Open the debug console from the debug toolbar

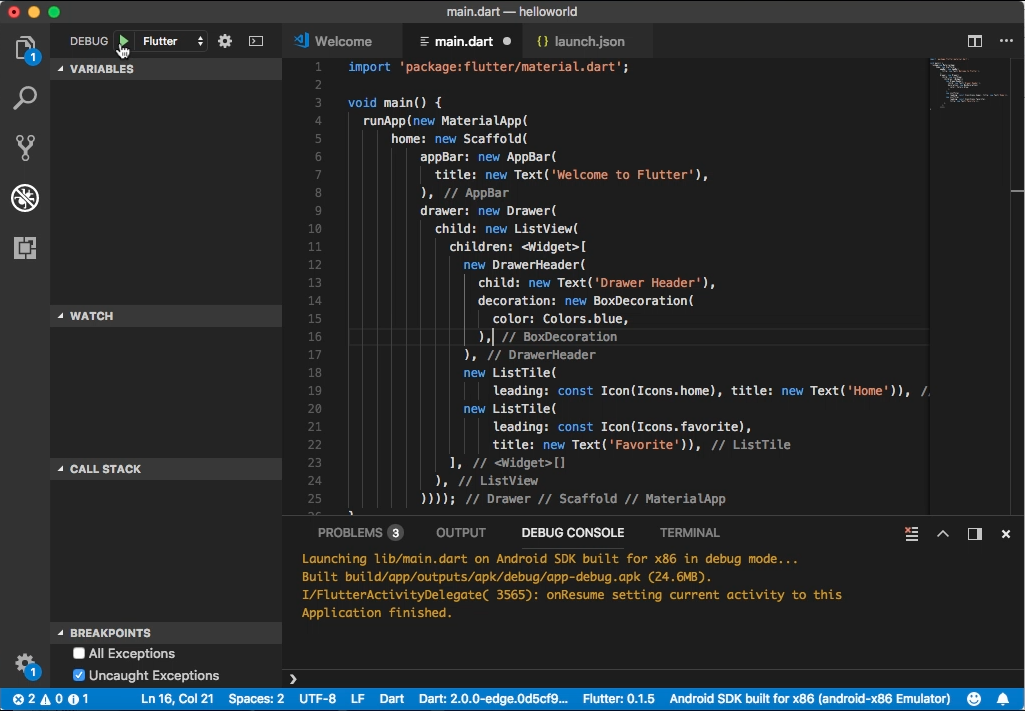click(x=256, y=41)
